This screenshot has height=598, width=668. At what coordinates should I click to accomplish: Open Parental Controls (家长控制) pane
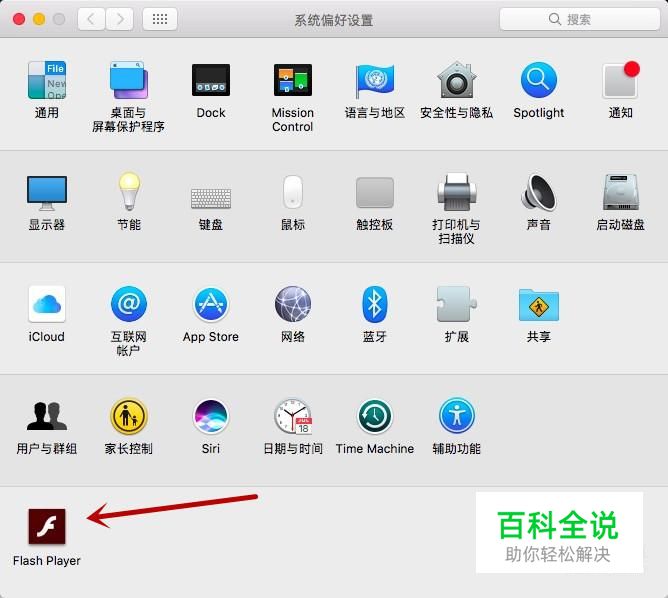129,416
